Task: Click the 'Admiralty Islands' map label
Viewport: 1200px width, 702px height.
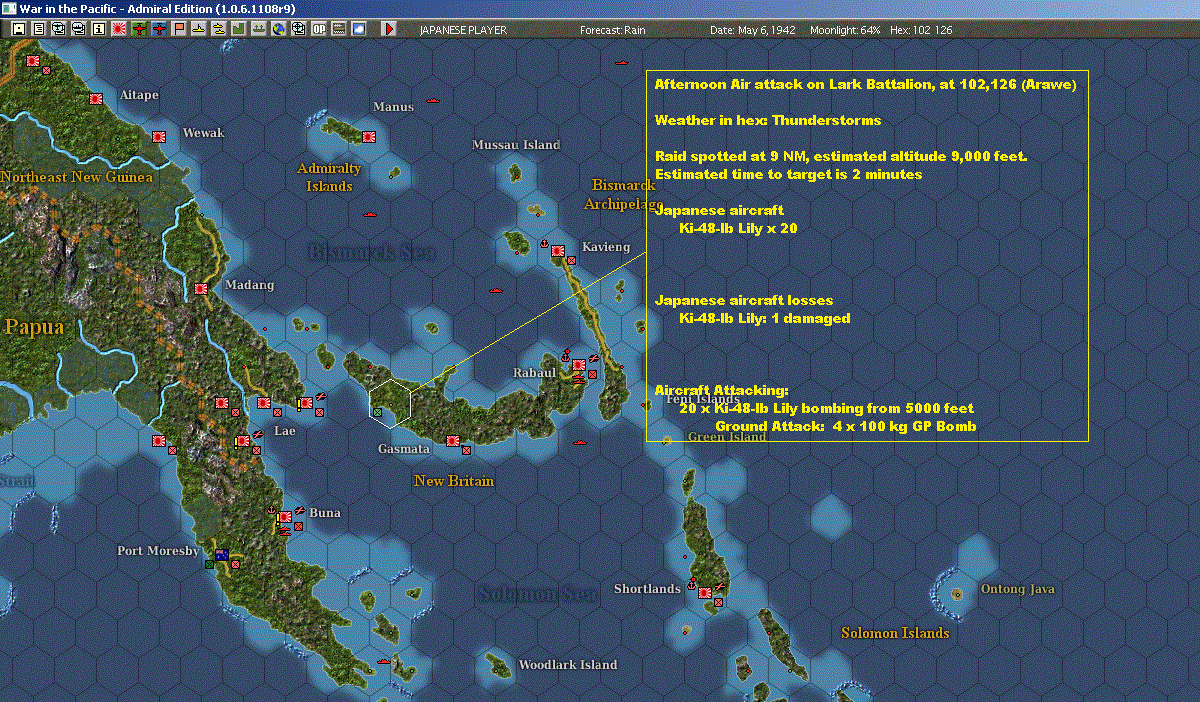Action: [329, 177]
